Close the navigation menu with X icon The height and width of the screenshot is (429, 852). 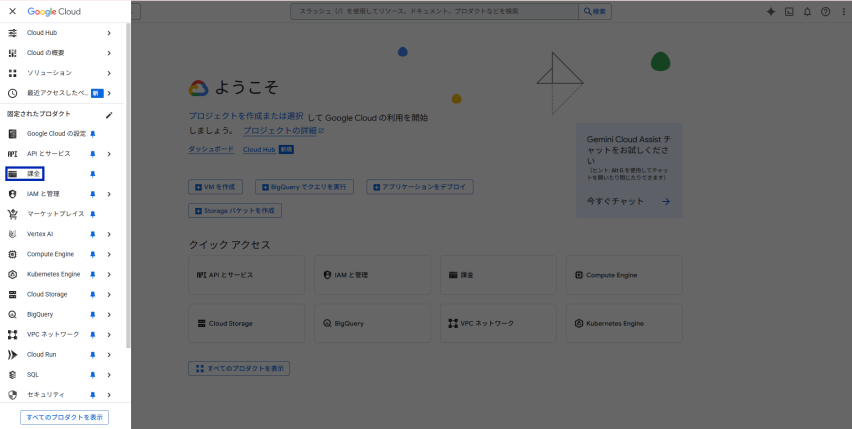pos(12,11)
